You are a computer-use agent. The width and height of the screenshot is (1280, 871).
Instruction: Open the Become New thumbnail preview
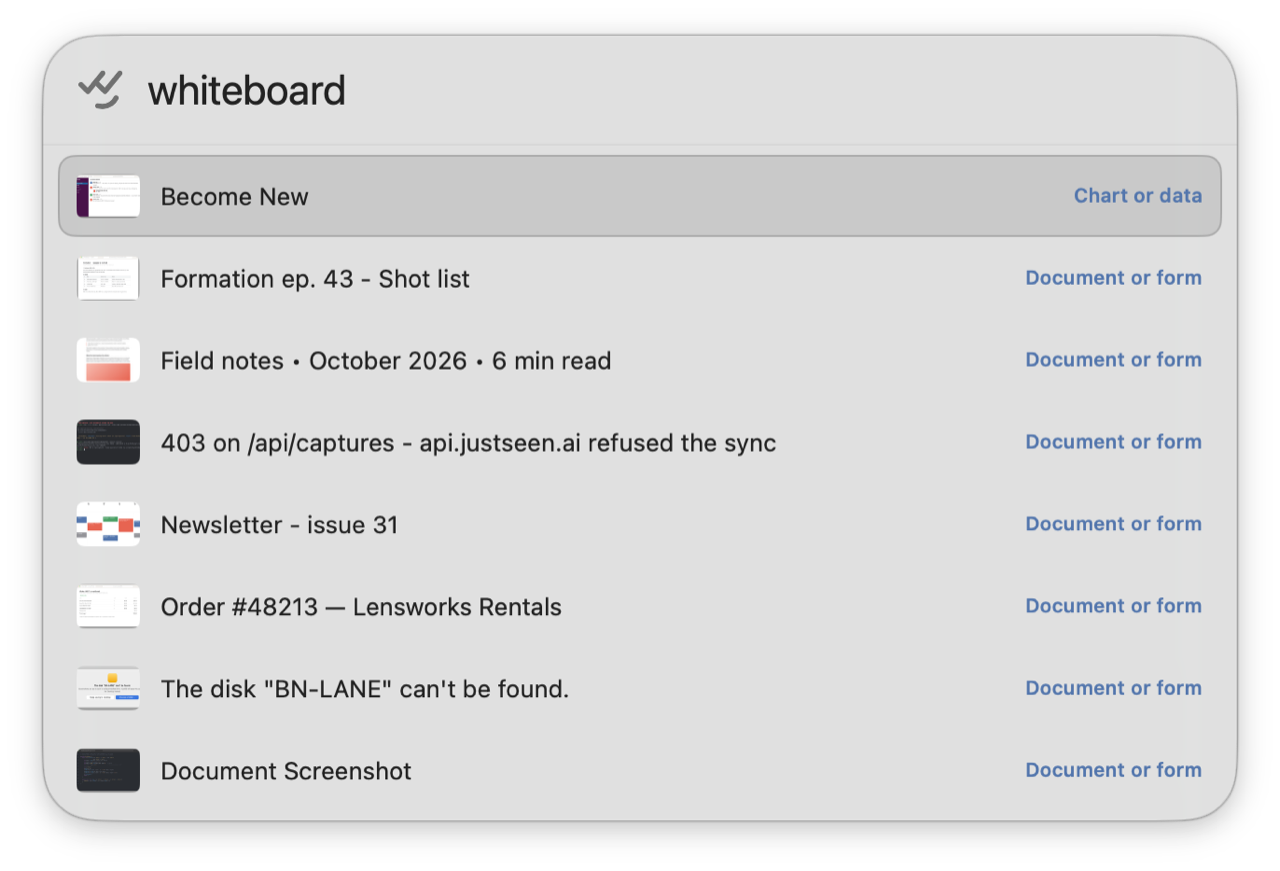pyautogui.click(x=108, y=196)
